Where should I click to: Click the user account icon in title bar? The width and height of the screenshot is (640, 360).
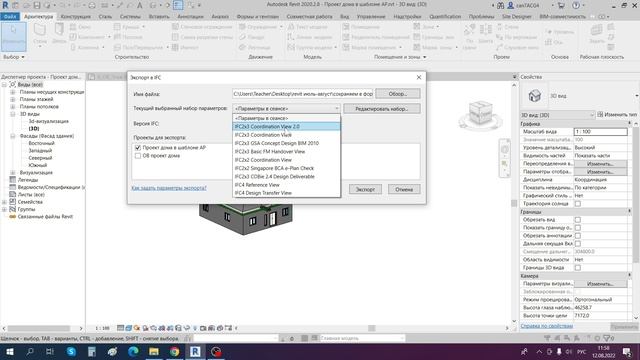tap(511, 5)
